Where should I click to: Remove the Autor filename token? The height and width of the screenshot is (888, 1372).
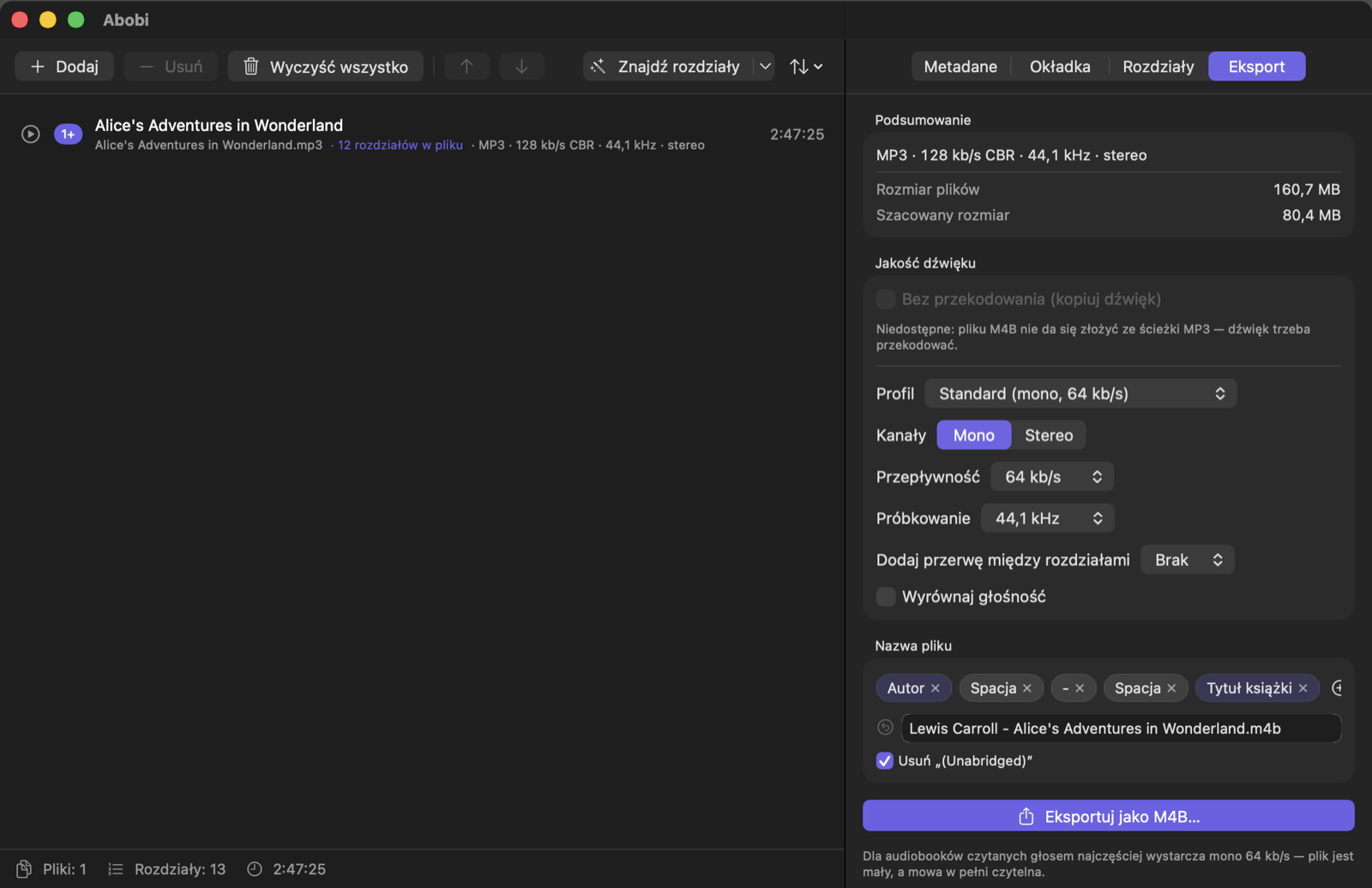click(x=936, y=688)
